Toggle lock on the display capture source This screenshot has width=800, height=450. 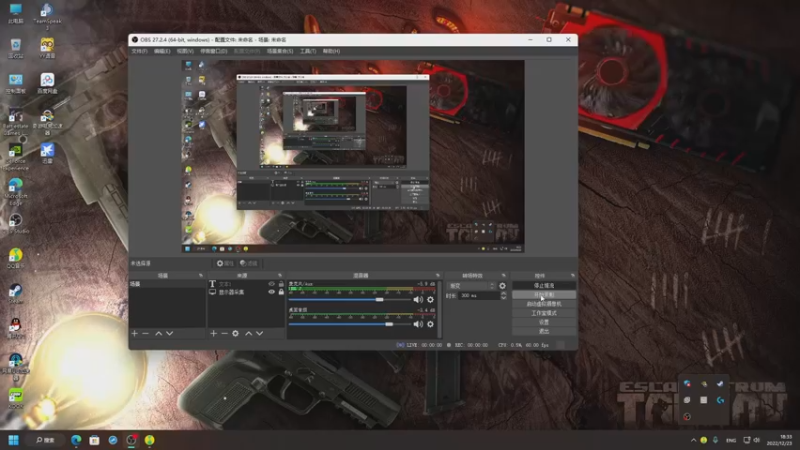pyautogui.click(x=281, y=292)
